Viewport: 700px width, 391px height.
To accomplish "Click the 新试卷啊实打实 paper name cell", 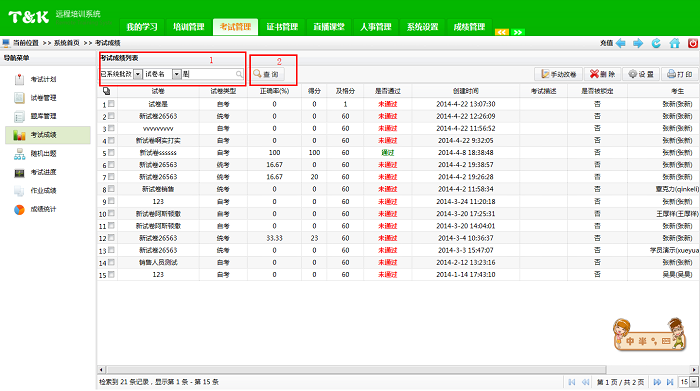I will [158, 141].
